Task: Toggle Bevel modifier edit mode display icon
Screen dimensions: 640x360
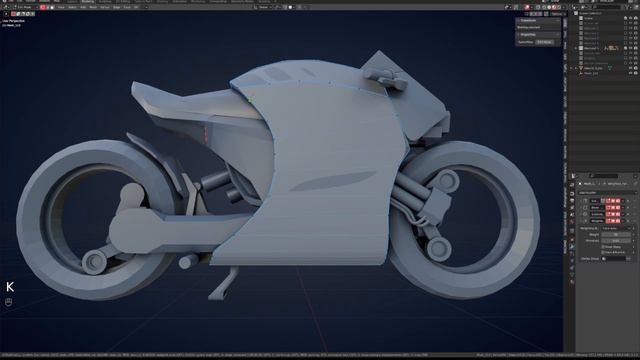Action: (608, 207)
